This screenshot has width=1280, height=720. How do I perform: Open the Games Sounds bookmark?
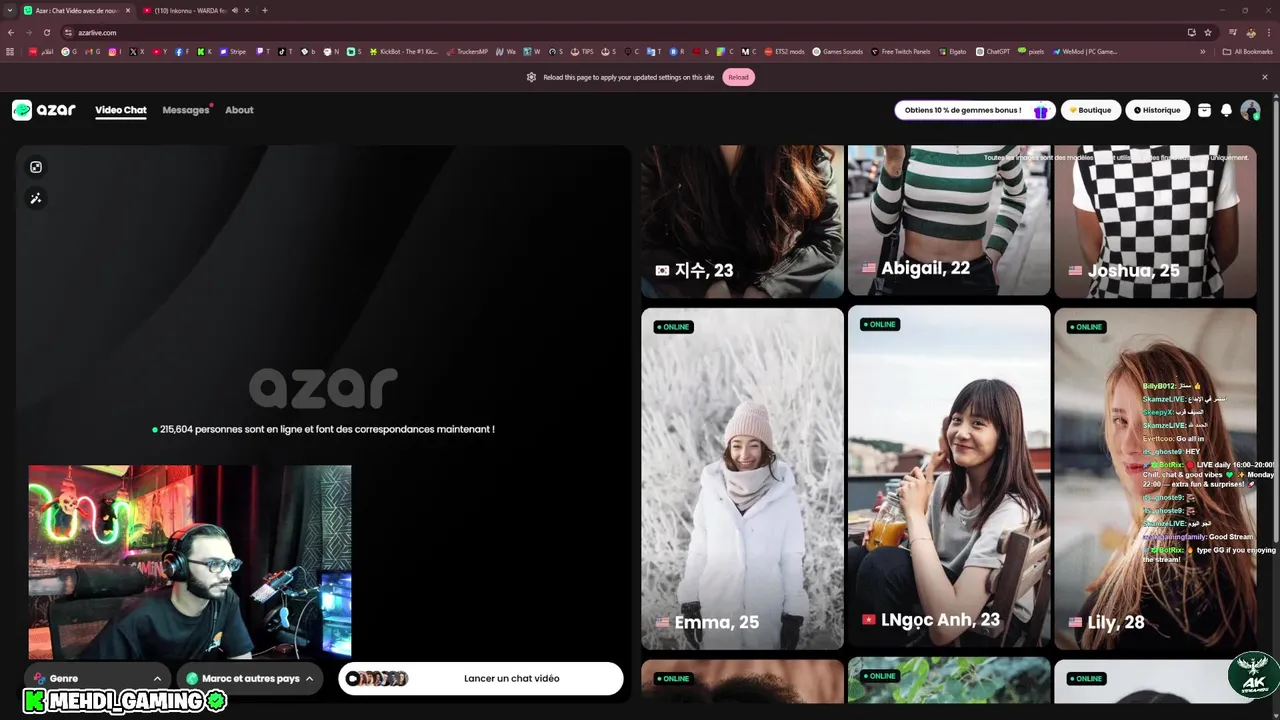pyautogui.click(x=838, y=51)
